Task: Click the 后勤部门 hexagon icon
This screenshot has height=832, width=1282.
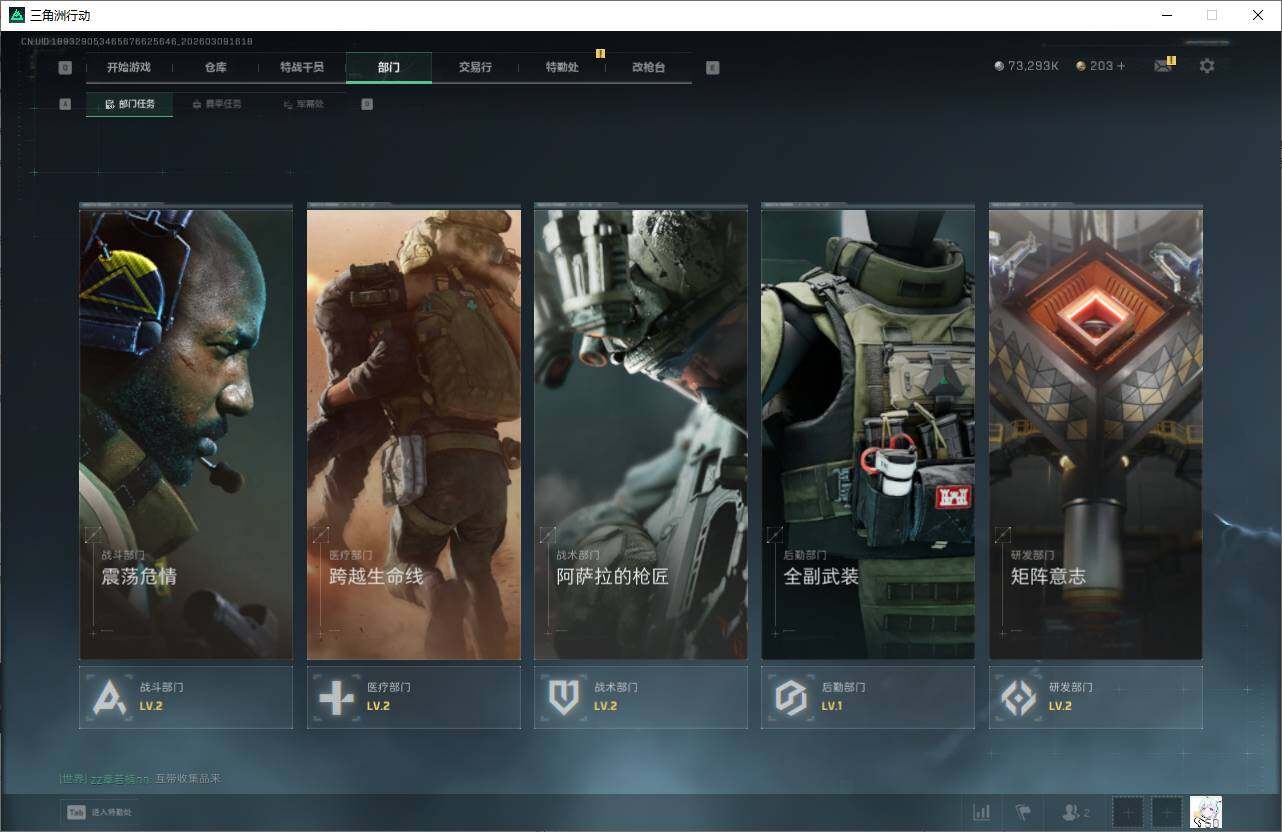Action: (791, 697)
